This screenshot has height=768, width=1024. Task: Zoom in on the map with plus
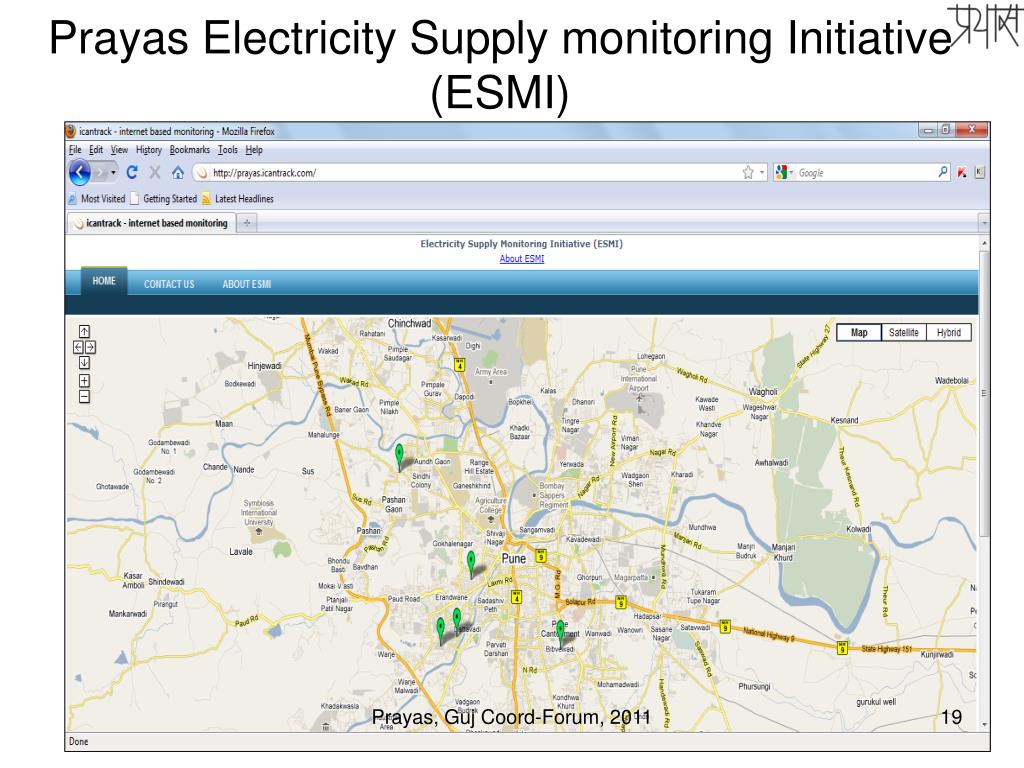coord(84,381)
